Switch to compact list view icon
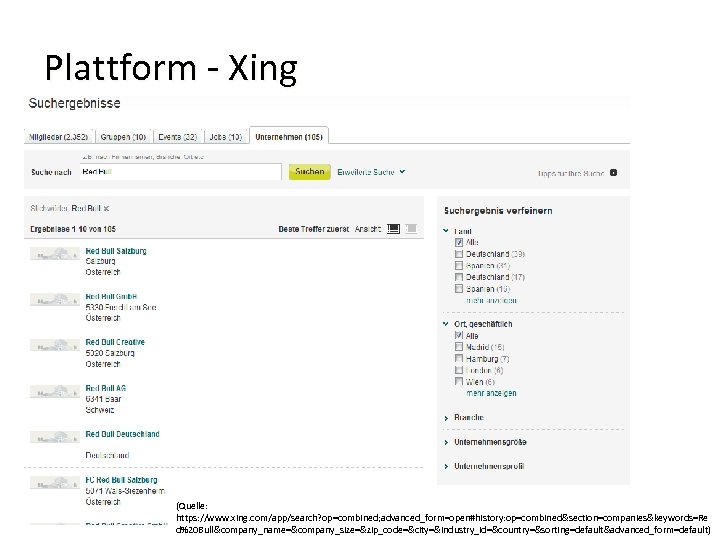 click(411, 229)
